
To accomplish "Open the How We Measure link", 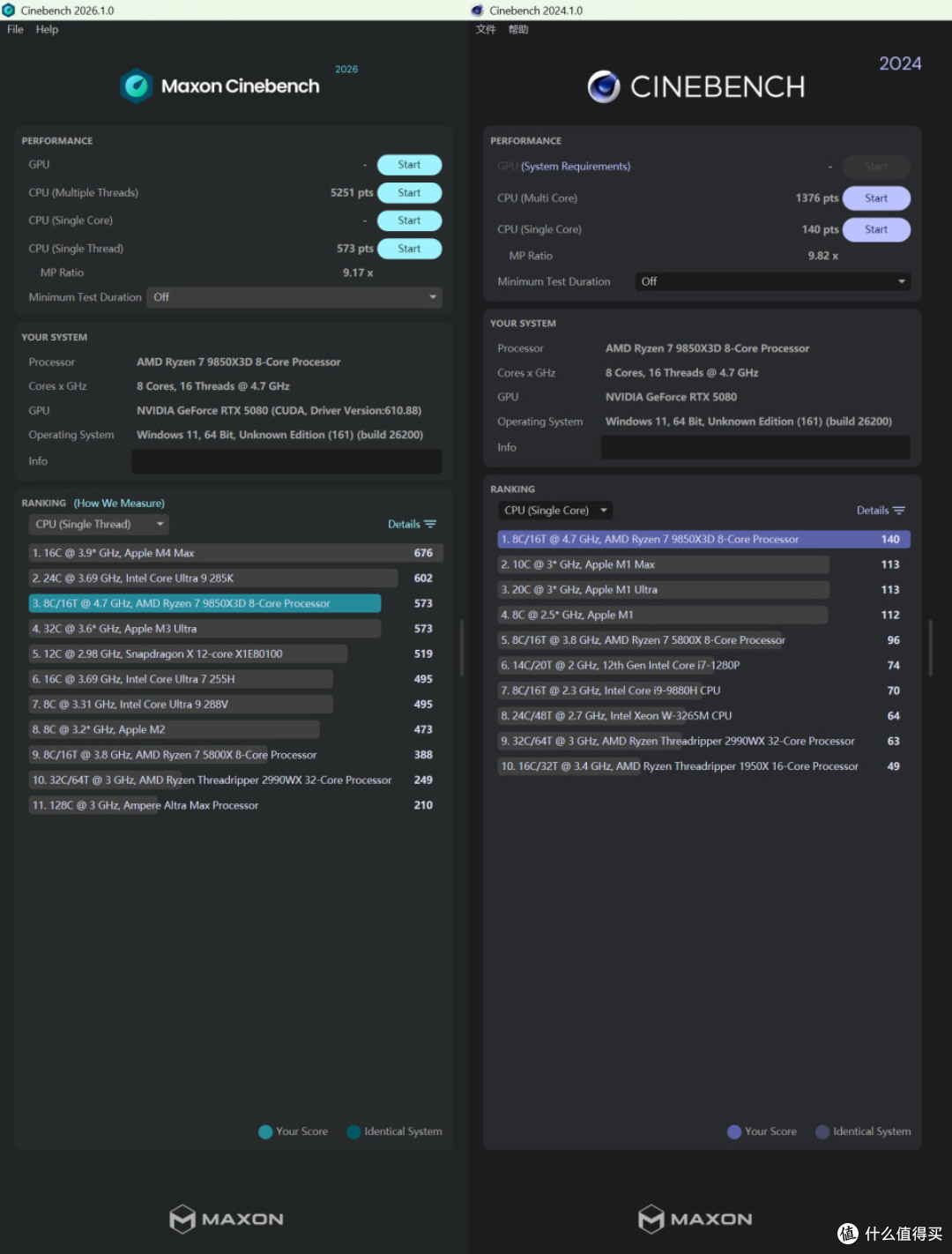I will [x=119, y=504].
